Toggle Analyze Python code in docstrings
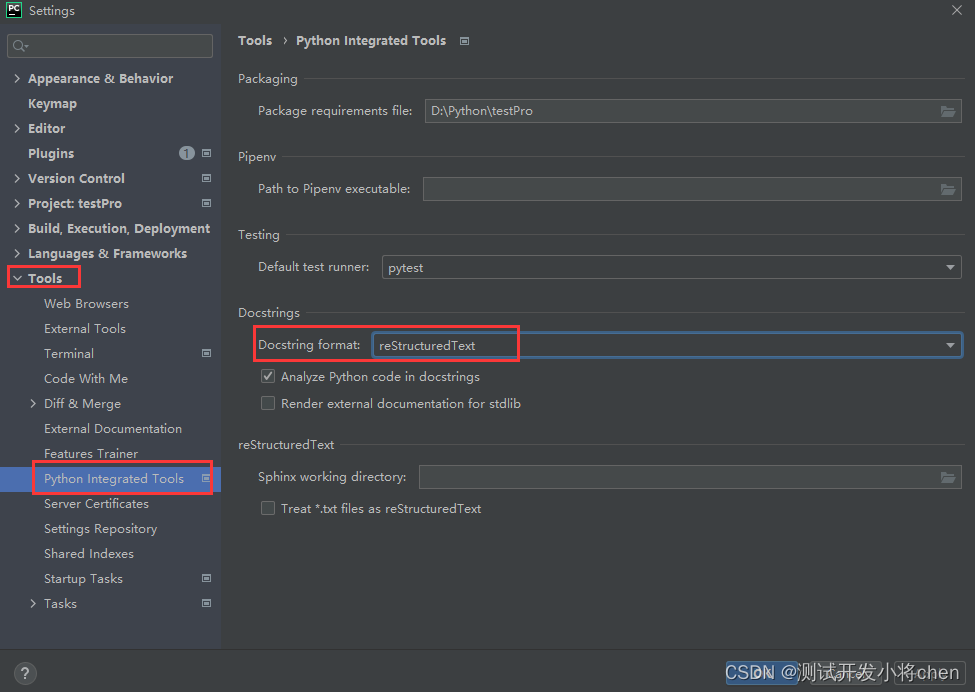This screenshot has height=692, width=975. coord(268,376)
